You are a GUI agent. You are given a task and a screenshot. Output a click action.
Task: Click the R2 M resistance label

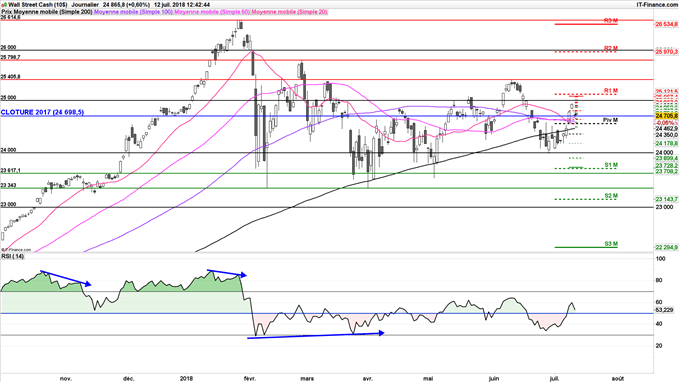611,49
